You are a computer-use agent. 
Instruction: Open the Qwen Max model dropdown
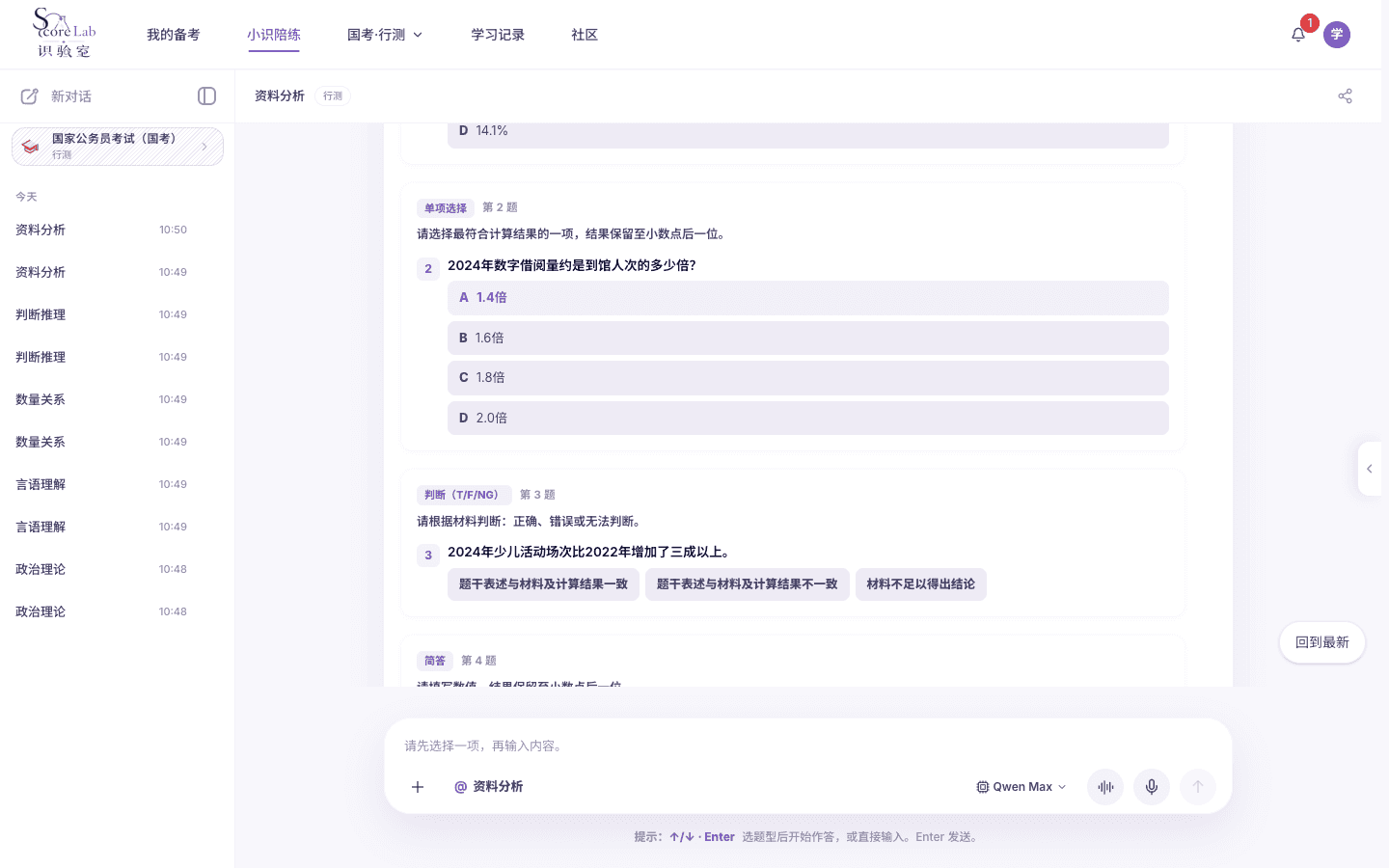tap(1021, 787)
